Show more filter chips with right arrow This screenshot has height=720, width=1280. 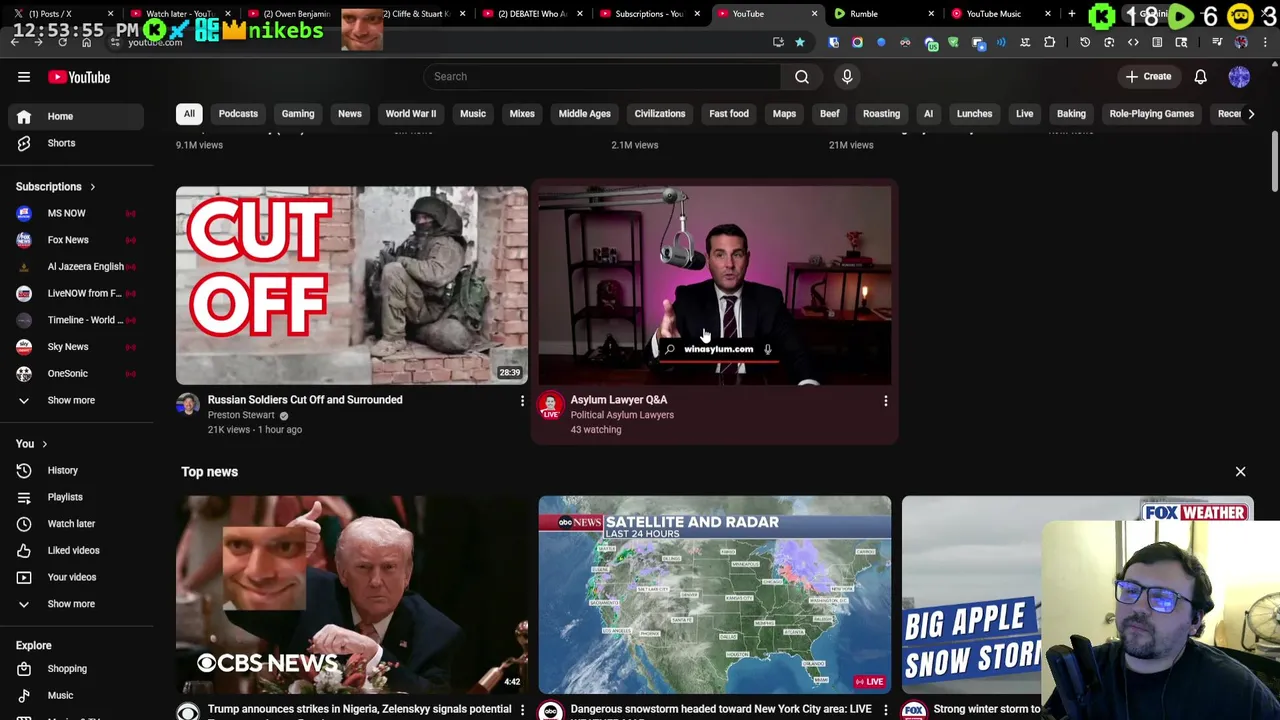click(1251, 114)
